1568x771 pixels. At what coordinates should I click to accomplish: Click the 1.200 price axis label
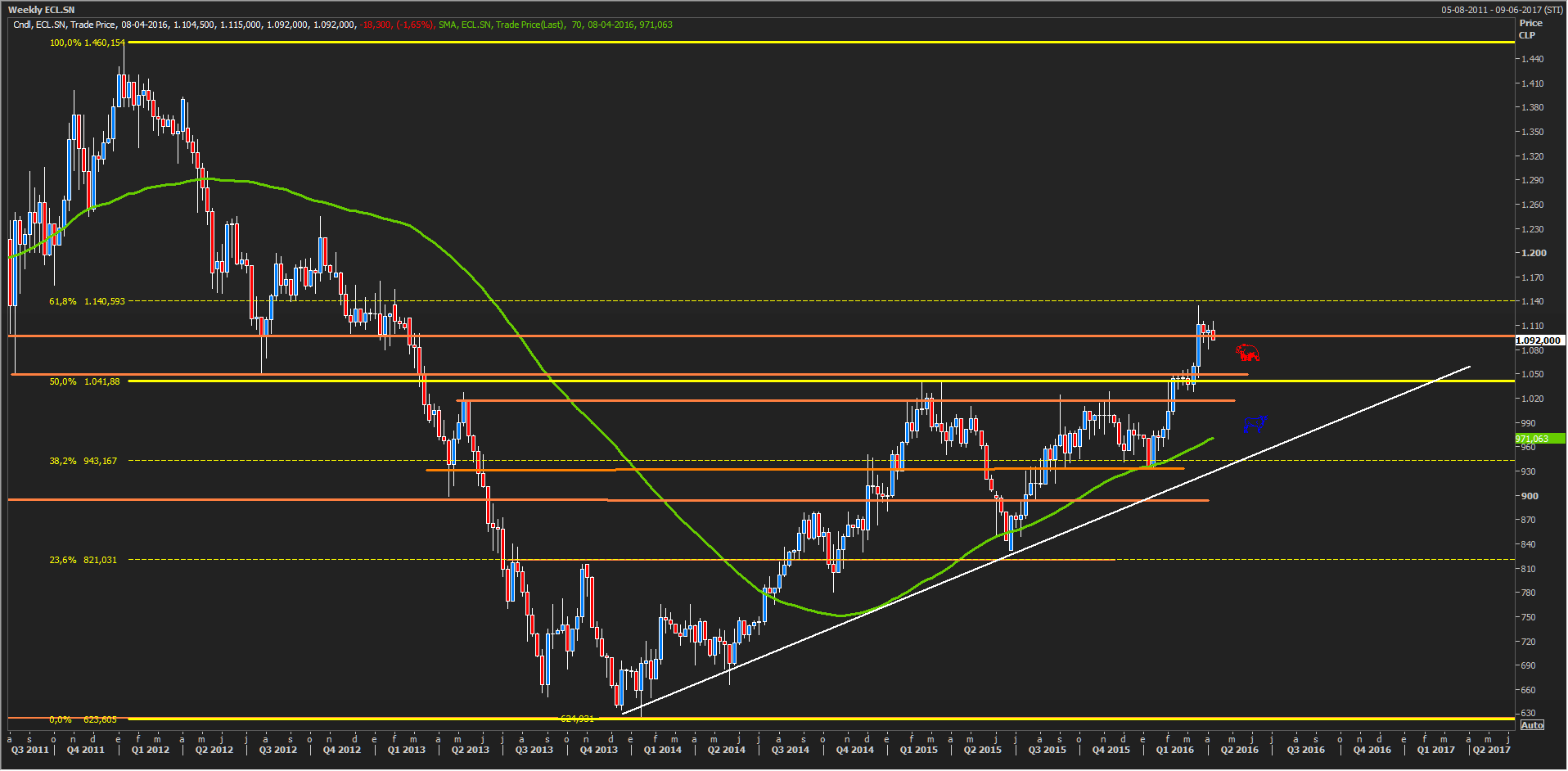click(1534, 253)
